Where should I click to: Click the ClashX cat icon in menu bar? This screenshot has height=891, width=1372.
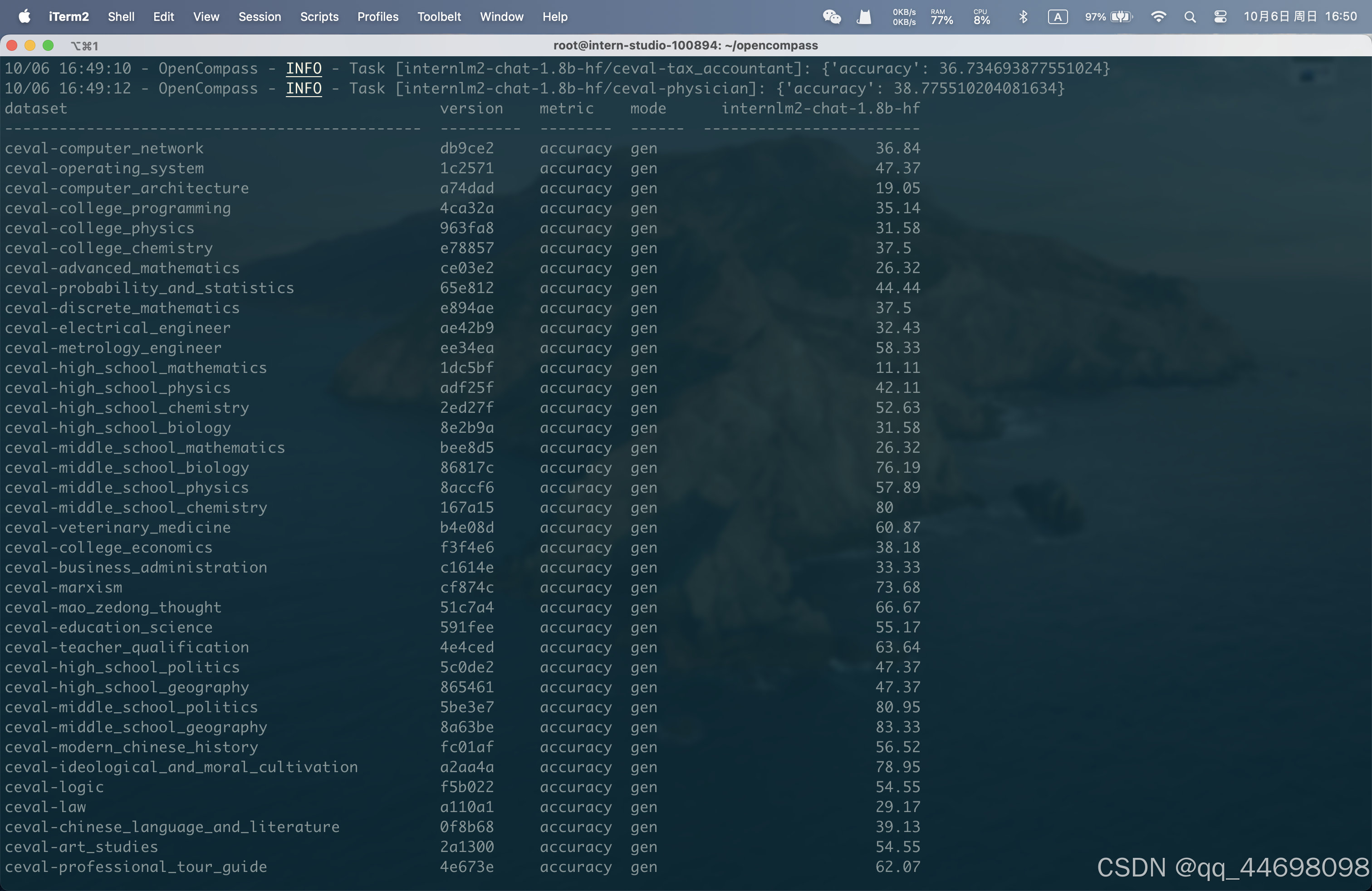[863, 17]
